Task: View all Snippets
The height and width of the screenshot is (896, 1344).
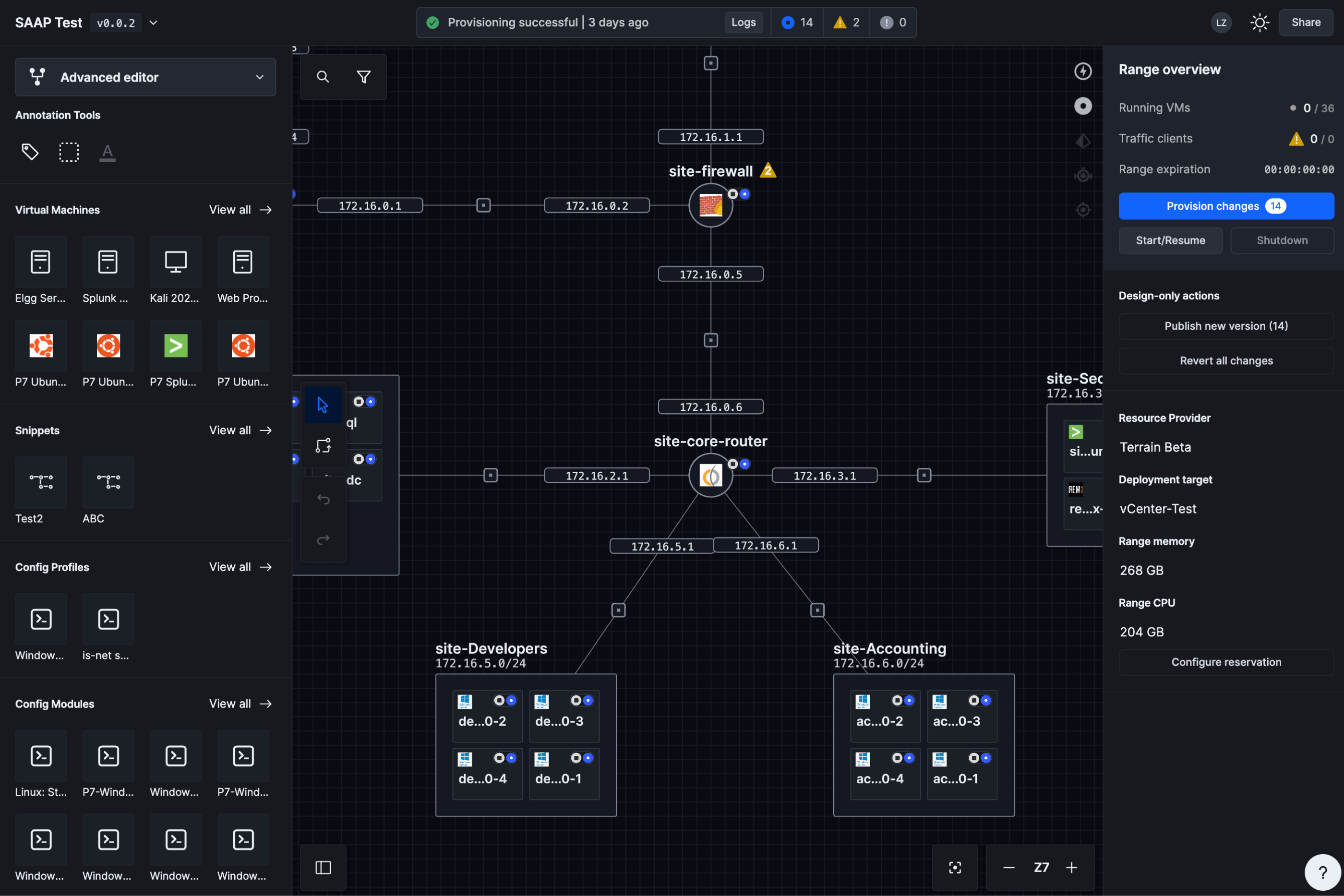Action: tap(240, 430)
